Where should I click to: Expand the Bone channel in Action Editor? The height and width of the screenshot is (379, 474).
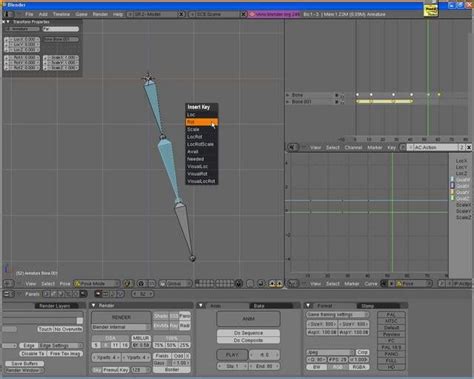point(288,95)
